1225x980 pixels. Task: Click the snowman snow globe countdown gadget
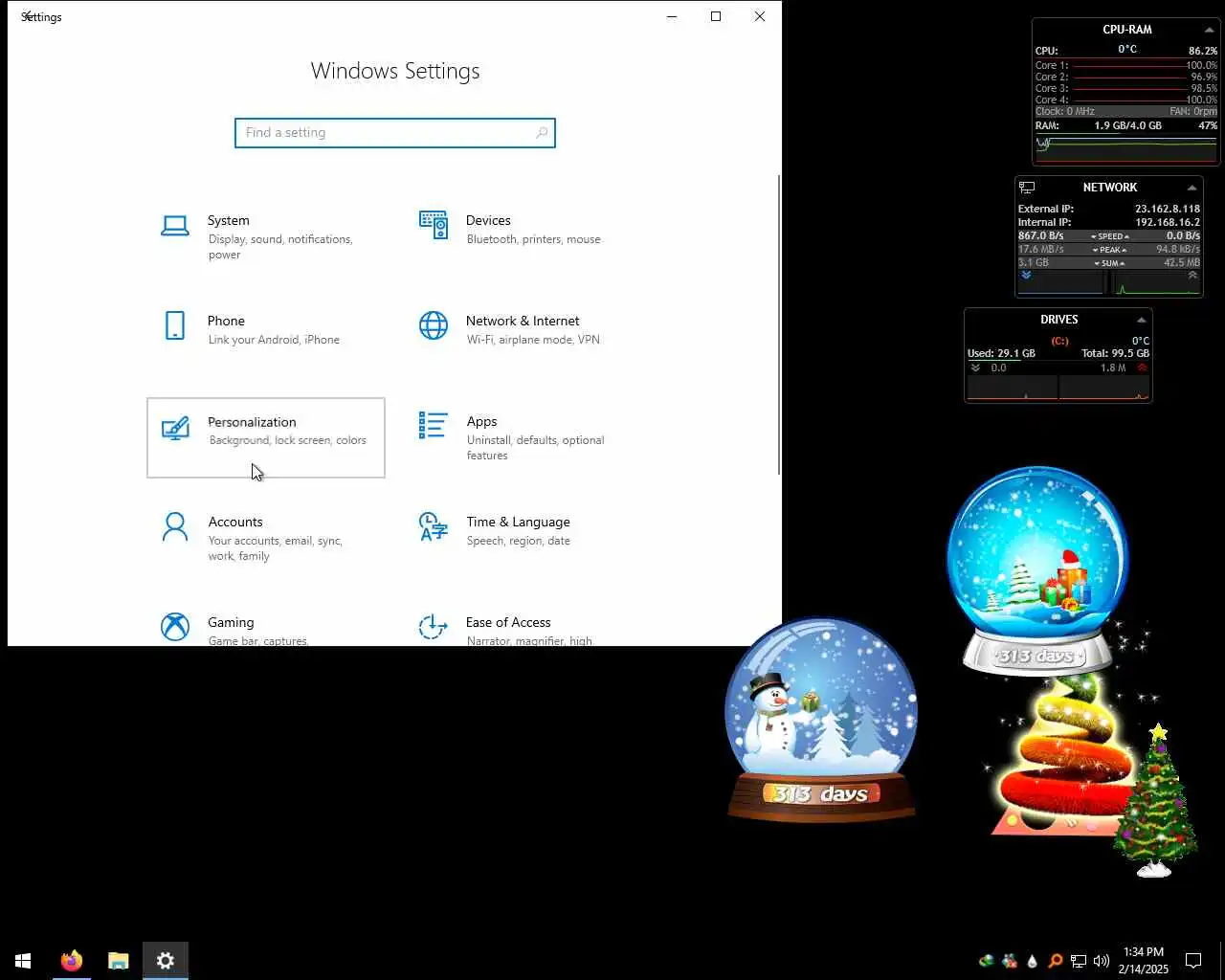click(x=821, y=720)
